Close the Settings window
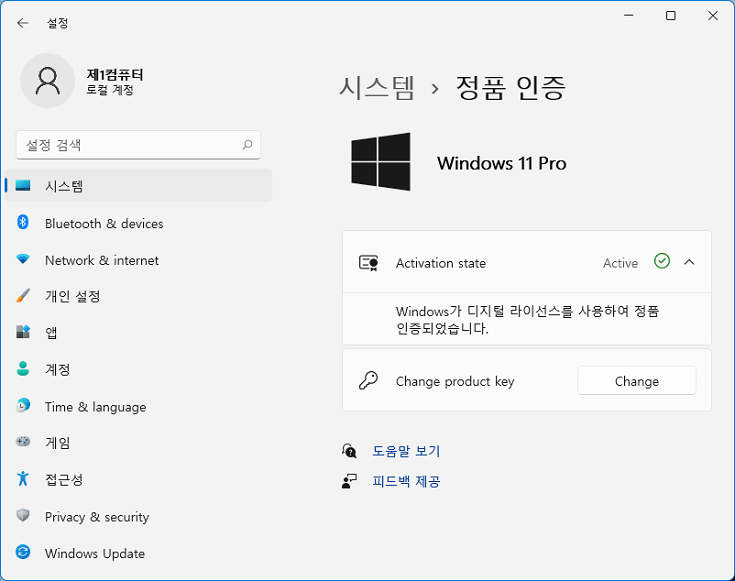This screenshot has height=581, width=735. coord(713,15)
